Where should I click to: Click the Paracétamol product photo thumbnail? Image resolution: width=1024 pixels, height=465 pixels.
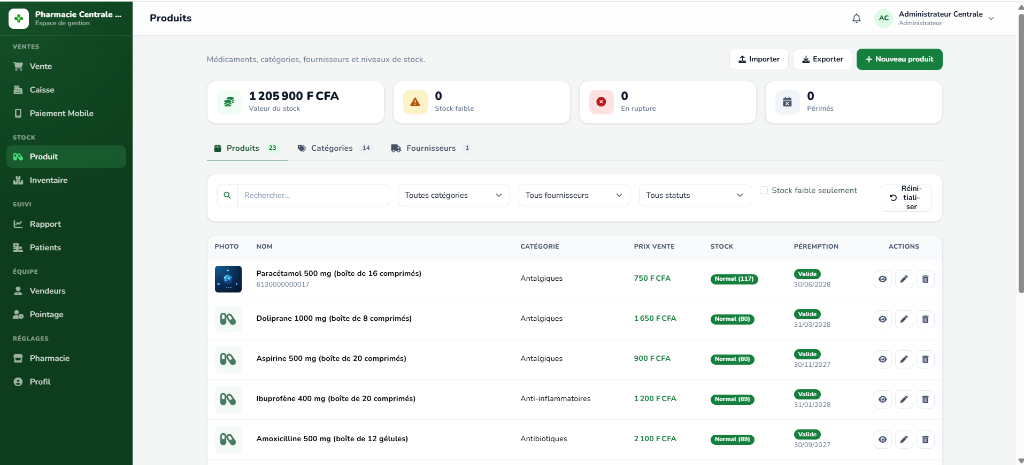click(229, 280)
